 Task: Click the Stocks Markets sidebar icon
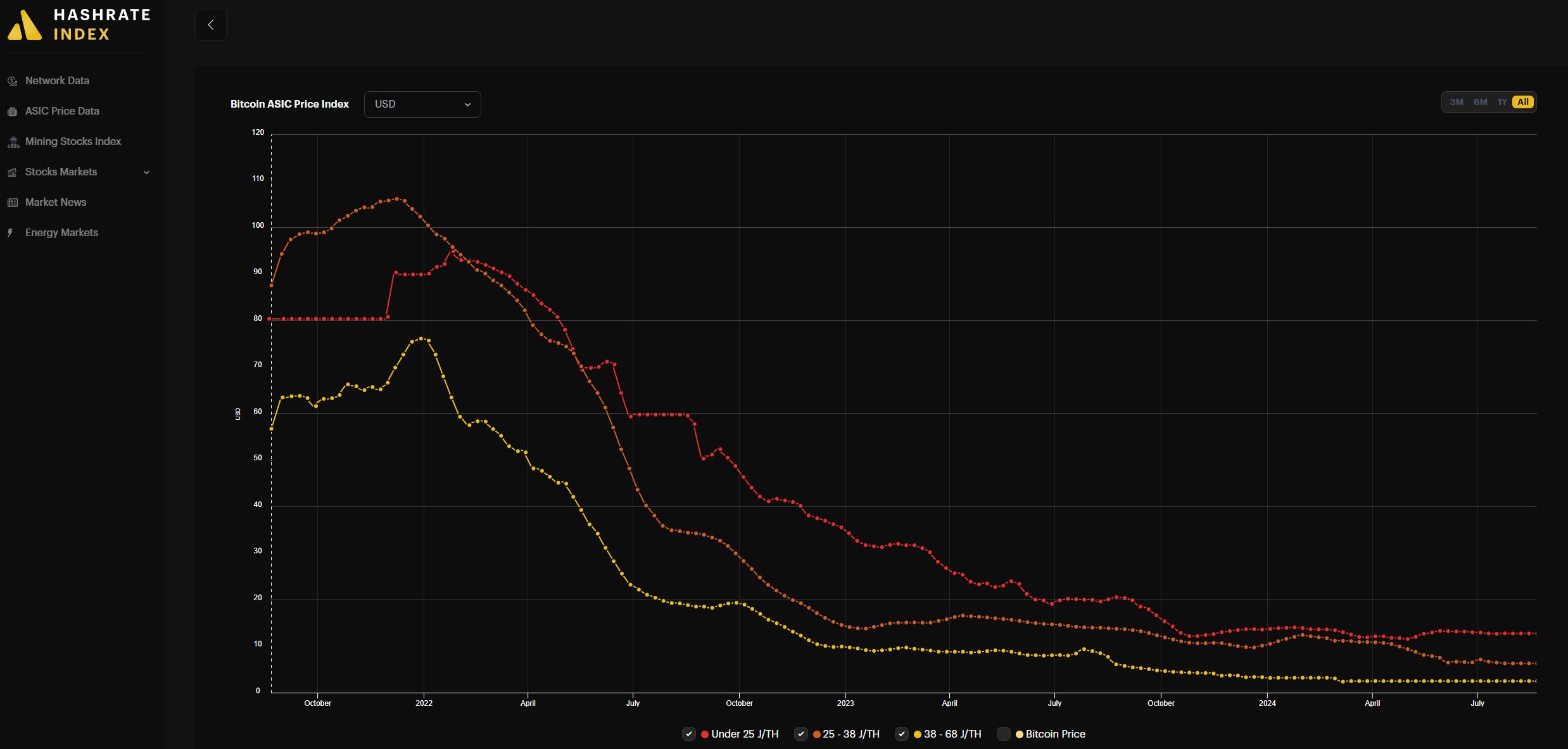point(13,172)
